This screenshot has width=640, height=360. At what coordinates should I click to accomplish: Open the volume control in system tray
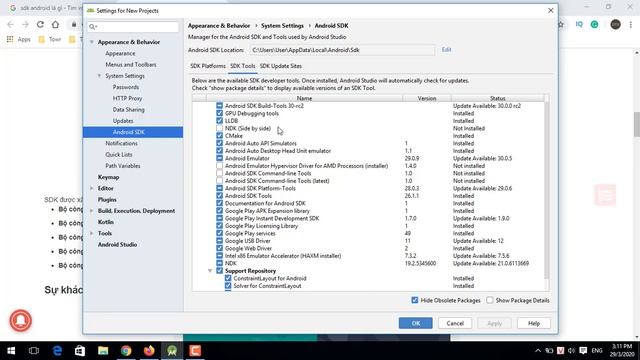tap(571, 351)
